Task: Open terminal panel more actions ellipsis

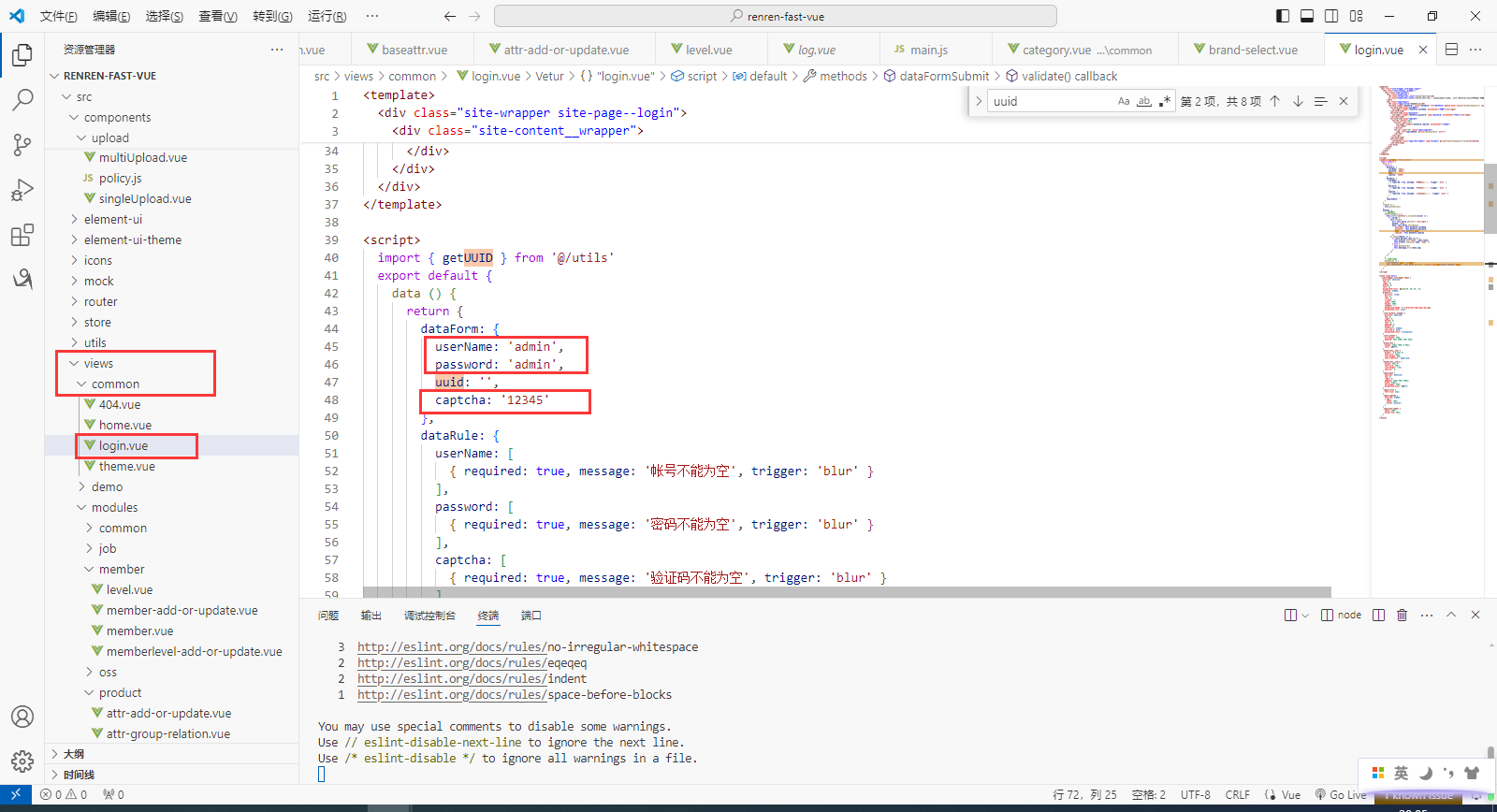Action: (1427, 615)
